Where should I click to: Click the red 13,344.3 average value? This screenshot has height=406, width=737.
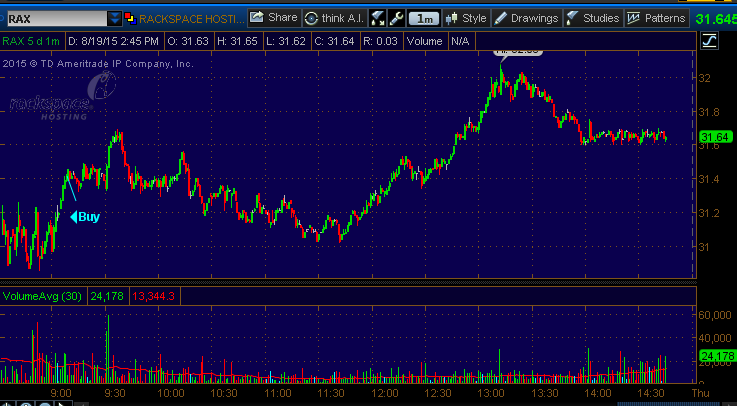coord(154,297)
